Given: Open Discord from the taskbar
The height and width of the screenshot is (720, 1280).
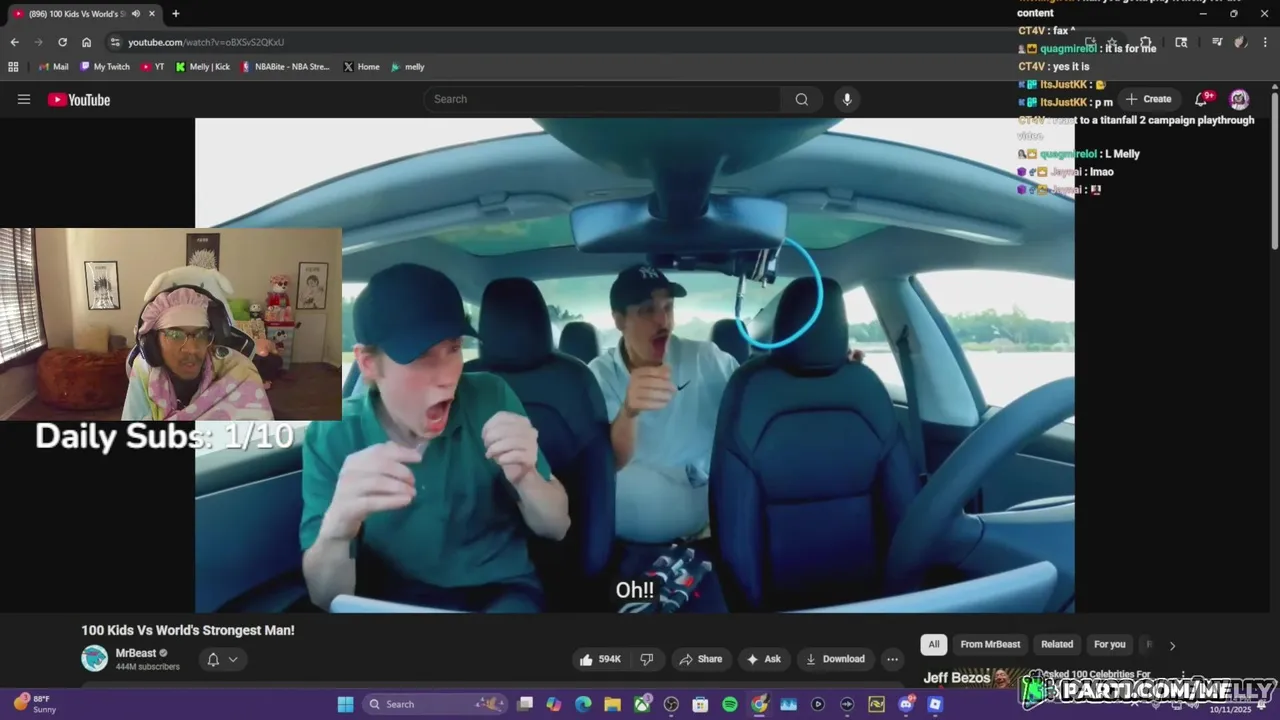Looking at the screenshot, I should pos(906,704).
